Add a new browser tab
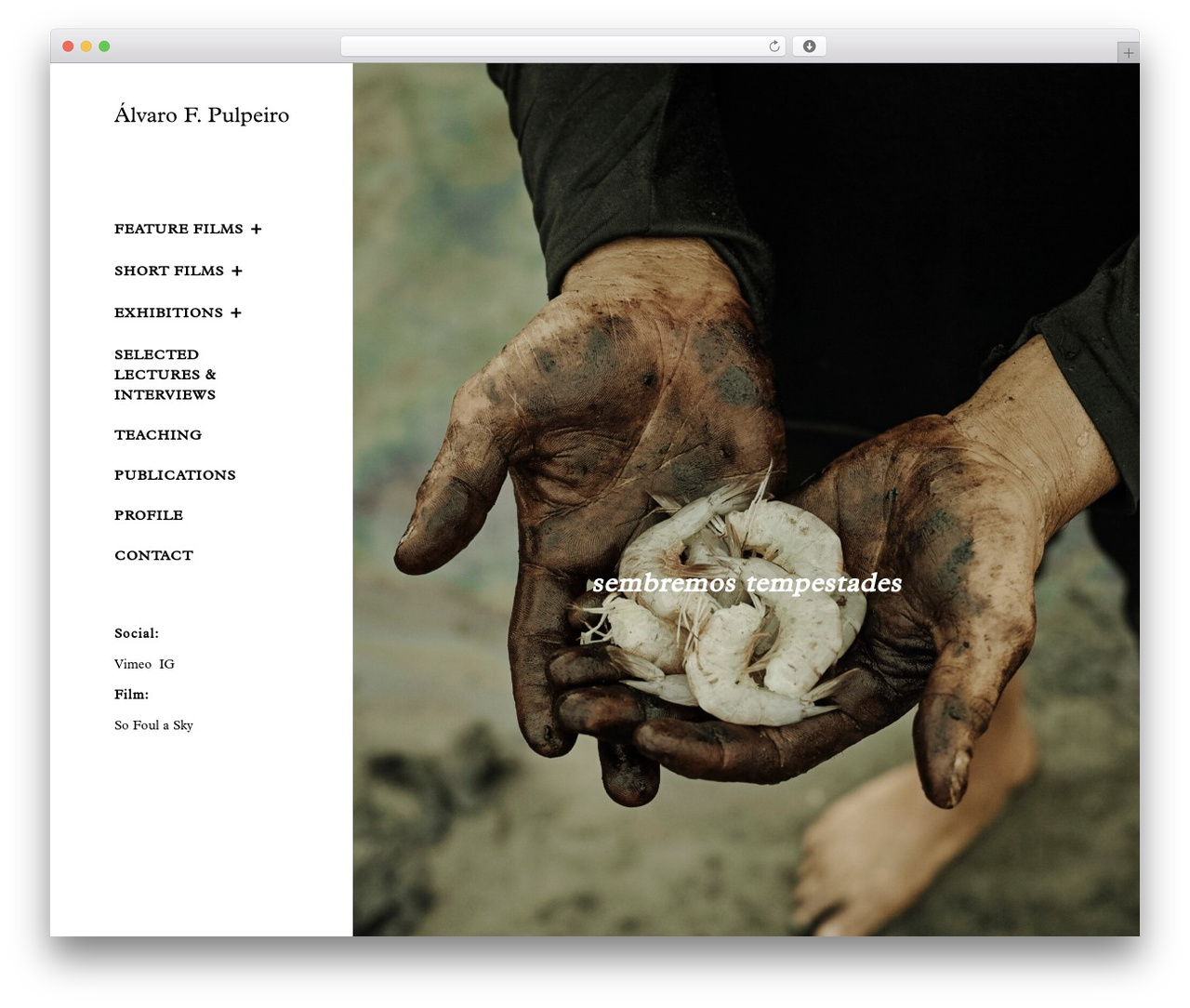The height and width of the screenshot is (1008, 1190). (1128, 53)
